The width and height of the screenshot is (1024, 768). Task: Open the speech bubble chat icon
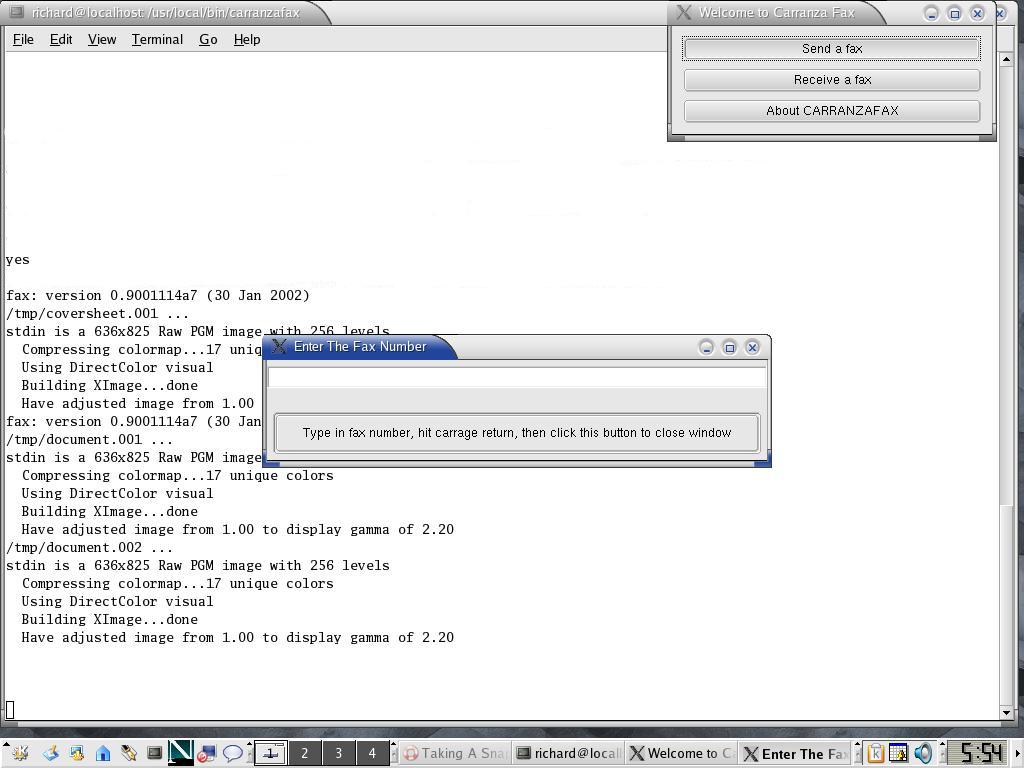pos(232,753)
